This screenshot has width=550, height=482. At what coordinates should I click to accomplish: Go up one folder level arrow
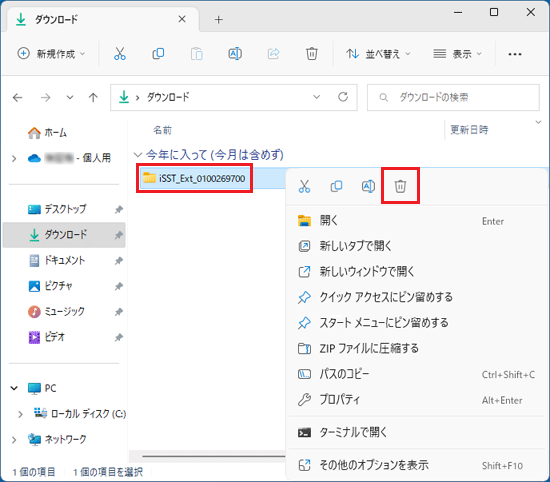coord(93,98)
